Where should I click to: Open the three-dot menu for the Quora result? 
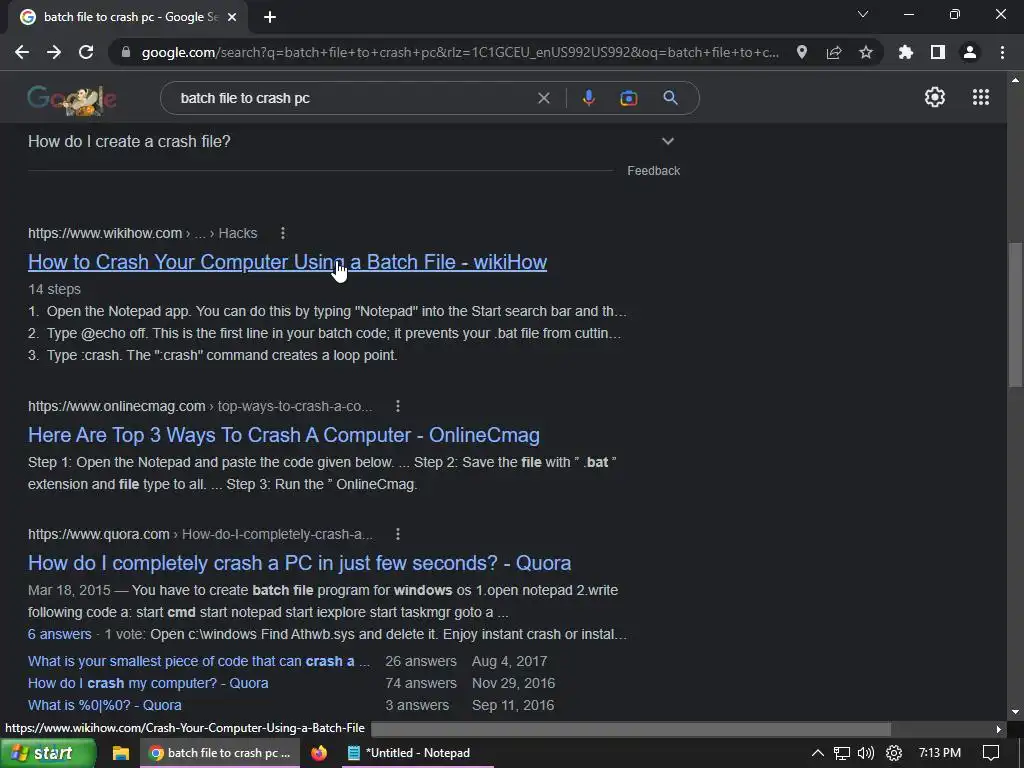398,534
